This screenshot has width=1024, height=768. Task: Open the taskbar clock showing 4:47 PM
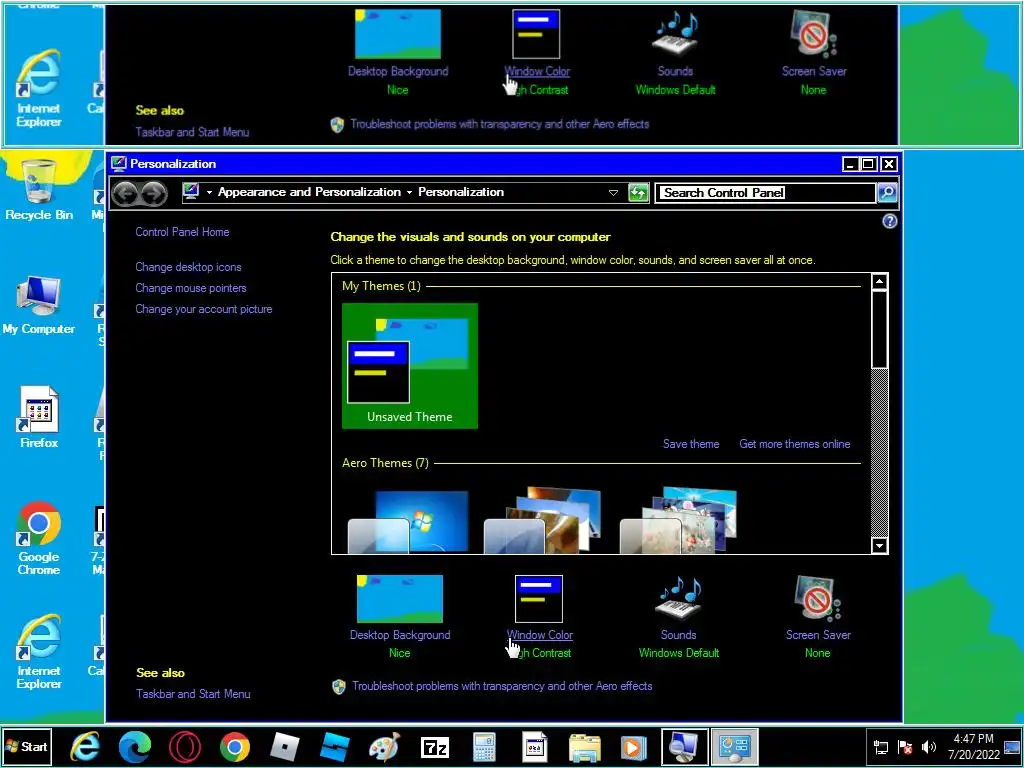click(974, 747)
